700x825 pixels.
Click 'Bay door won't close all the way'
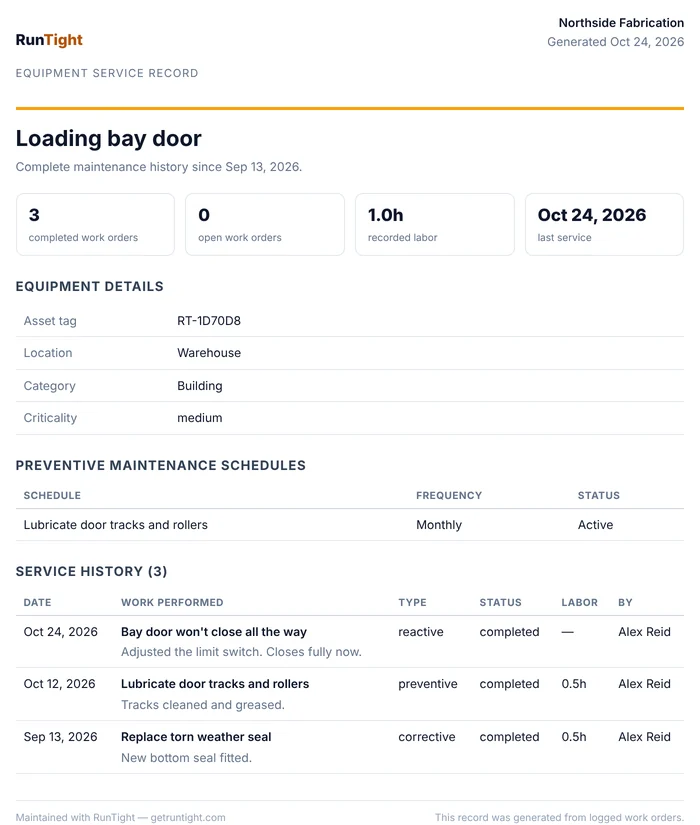point(214,632)
